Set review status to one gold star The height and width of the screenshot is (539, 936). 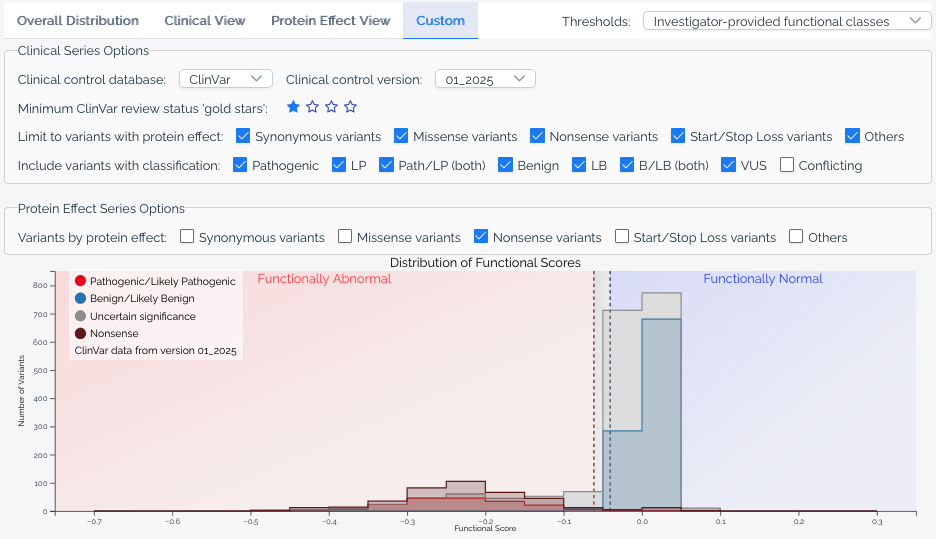[x=293, y=107]
